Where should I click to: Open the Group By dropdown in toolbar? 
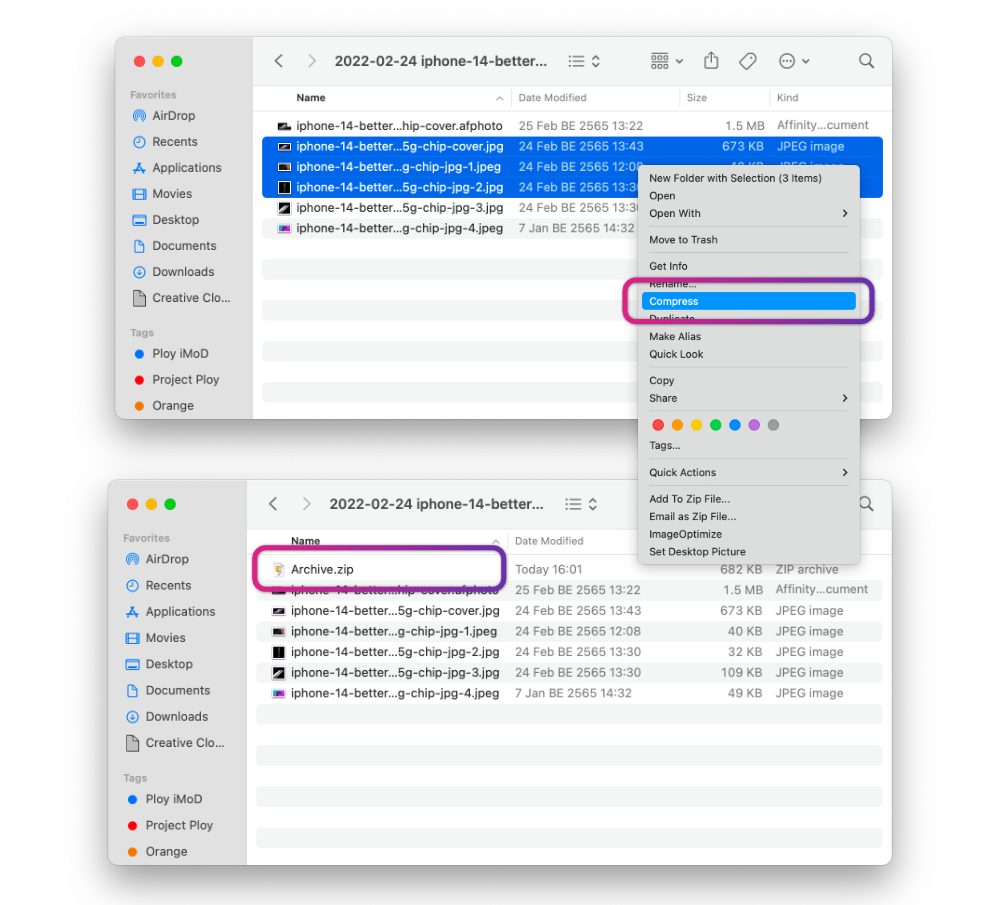[x=666, y=61]
